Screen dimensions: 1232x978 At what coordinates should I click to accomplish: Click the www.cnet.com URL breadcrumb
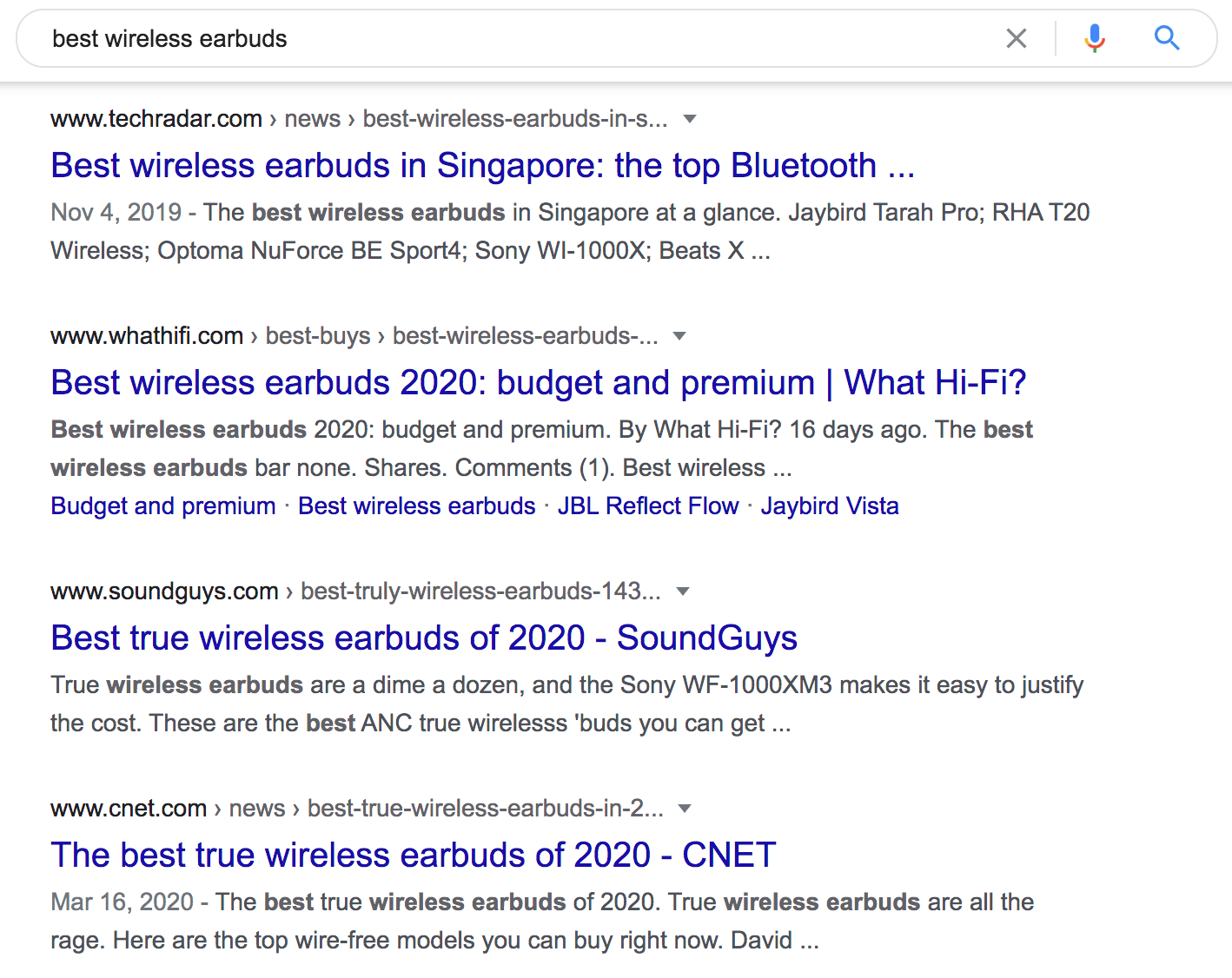pyautogui.click(x=129, y=809)
